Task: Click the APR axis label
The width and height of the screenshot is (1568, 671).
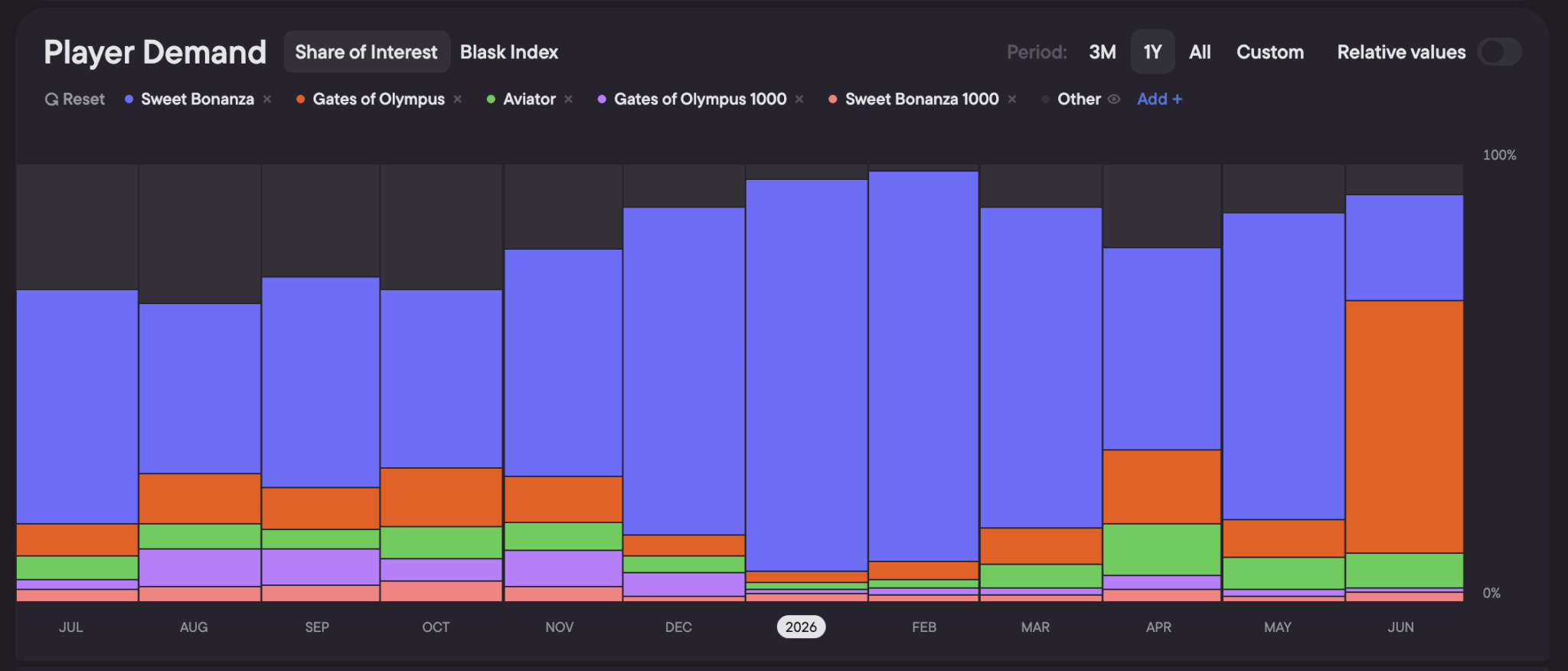Action: pos(1158,627)
